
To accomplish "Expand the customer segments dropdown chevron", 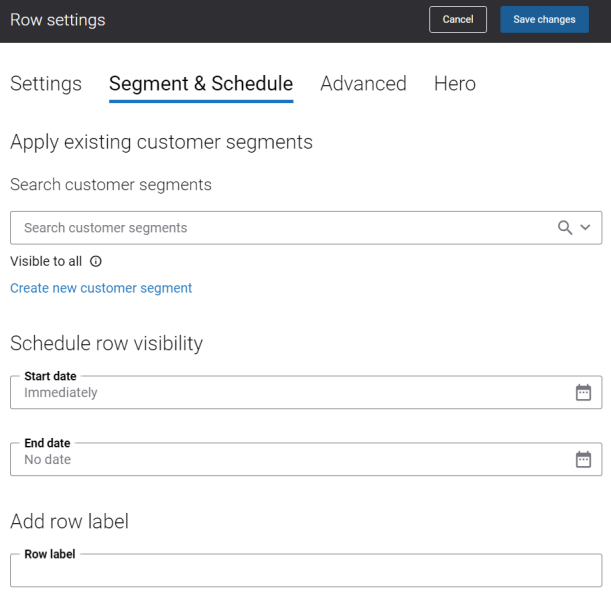I will tap(585, 227).
